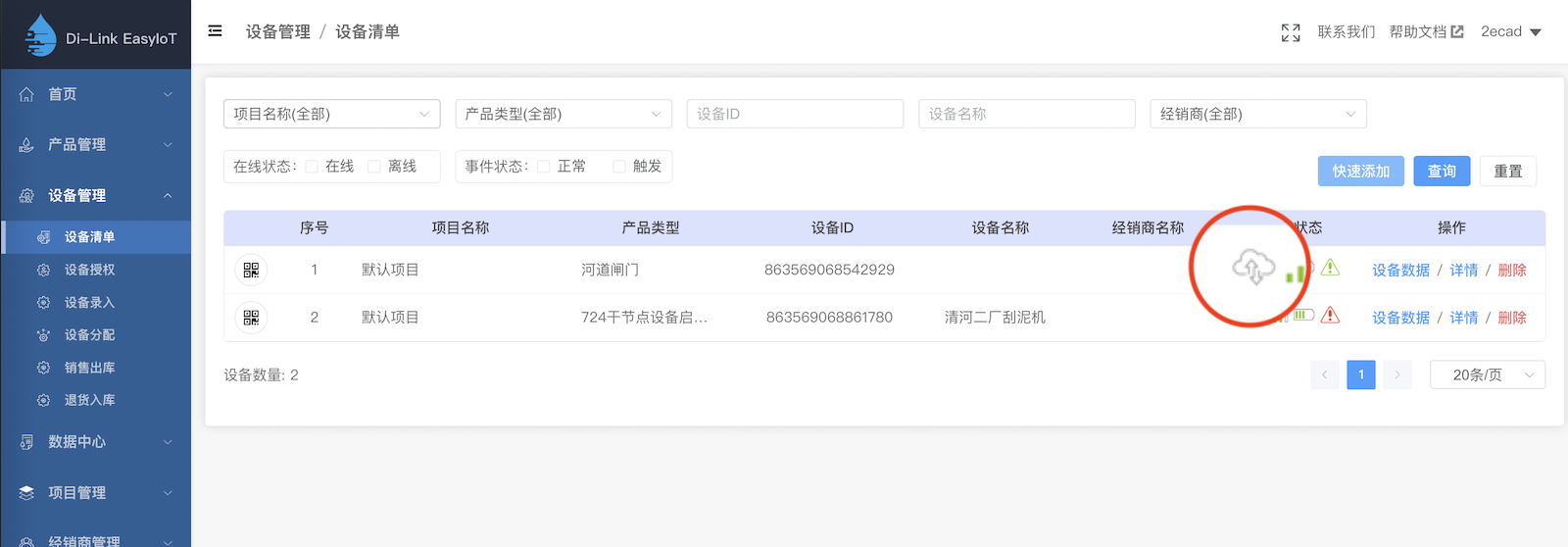The width and height of the screenshot is (1568, 547).
Task: Click the 首页 home icon in sidebar
Action: 26,94
